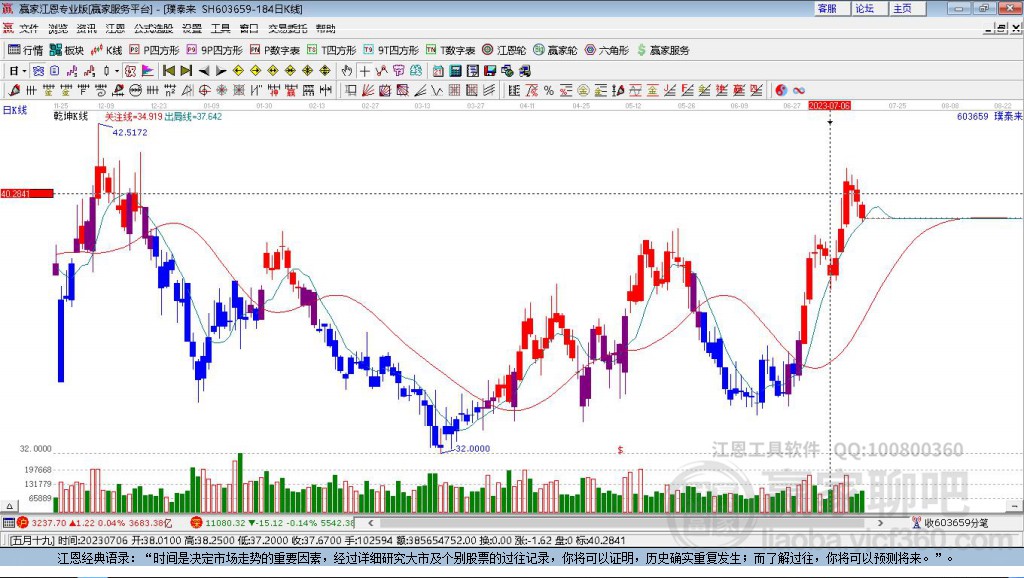
Task: Jump to the first bar arrow
Action: coord(169,71)
